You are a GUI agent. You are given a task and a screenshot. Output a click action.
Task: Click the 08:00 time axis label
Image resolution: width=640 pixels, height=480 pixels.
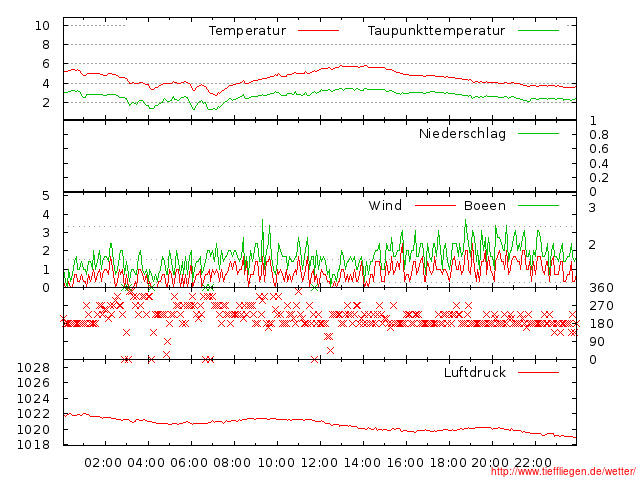(232, 463)
